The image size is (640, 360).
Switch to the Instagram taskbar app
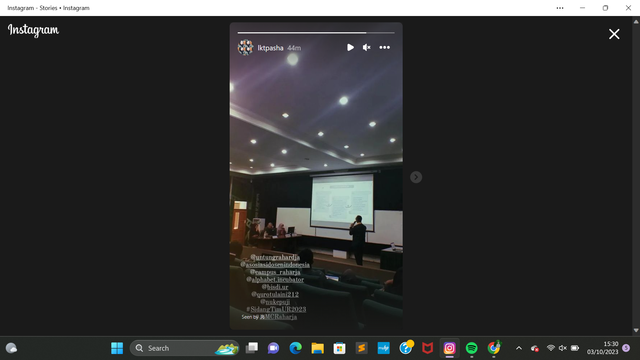pyautogui.click(x=449, y=348)
